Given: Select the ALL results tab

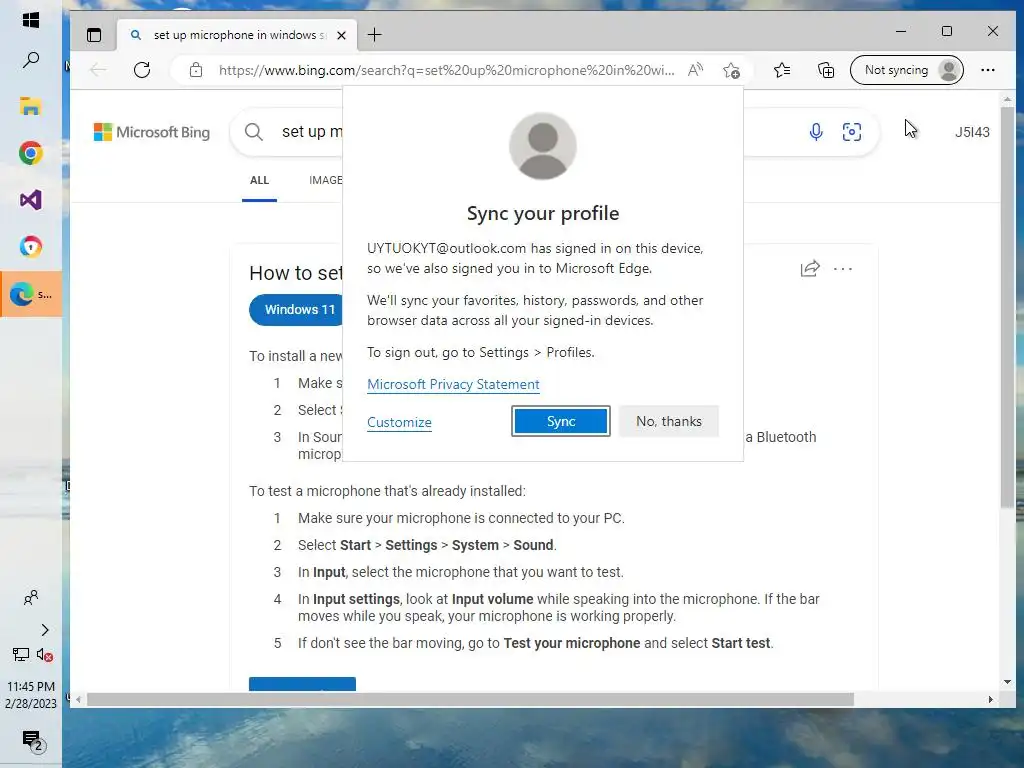Looking at the screenshot, I should pos(259,180).
